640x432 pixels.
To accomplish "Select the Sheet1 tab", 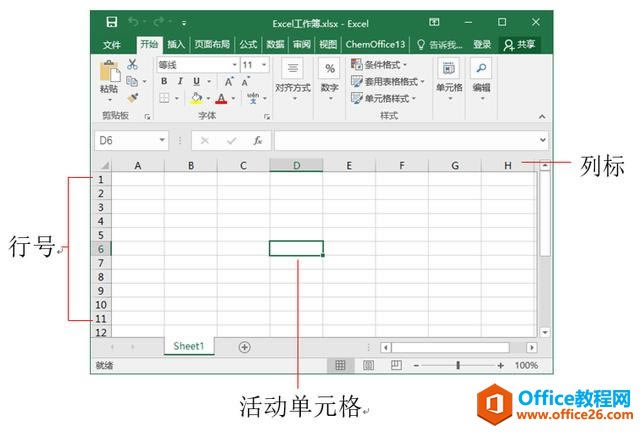I will [x=189, y=346].
